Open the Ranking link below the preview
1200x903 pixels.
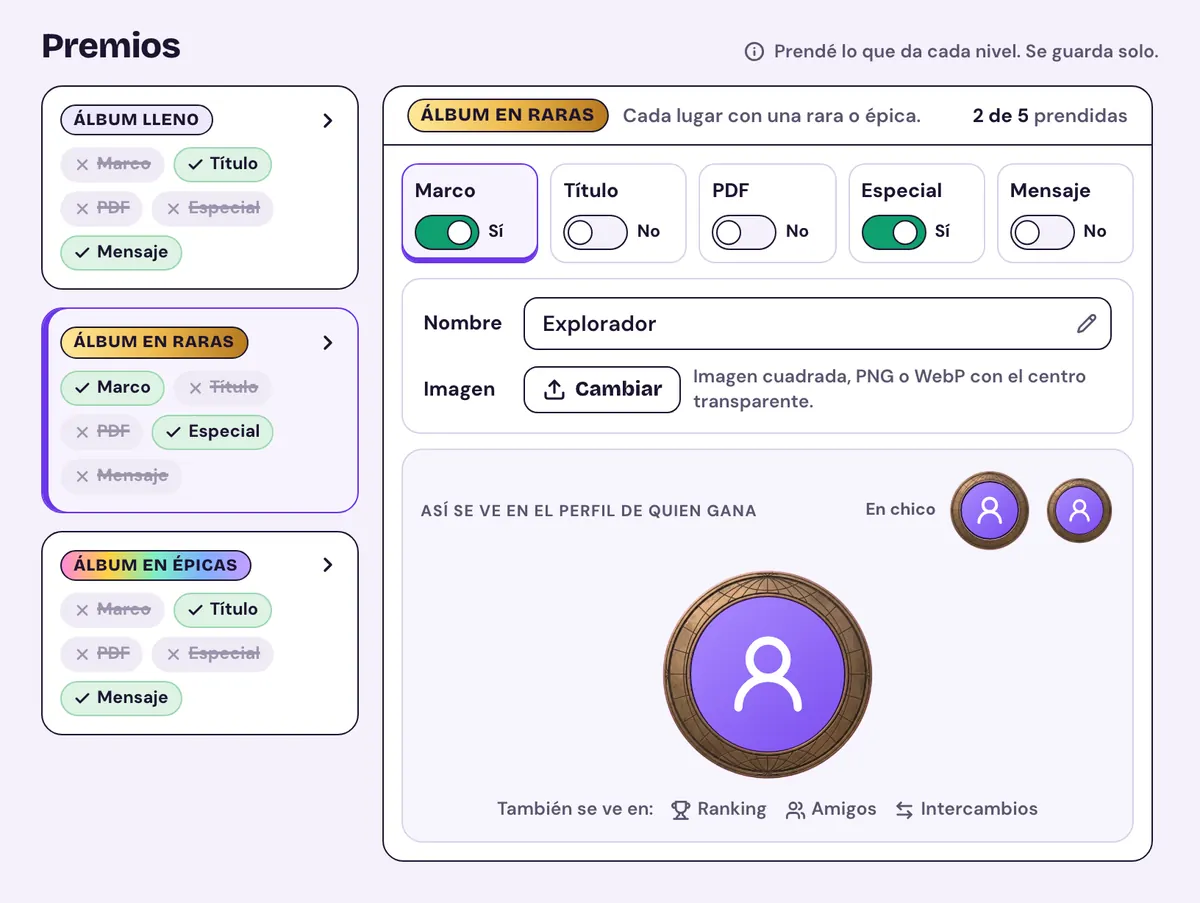[x=719, y=810]
